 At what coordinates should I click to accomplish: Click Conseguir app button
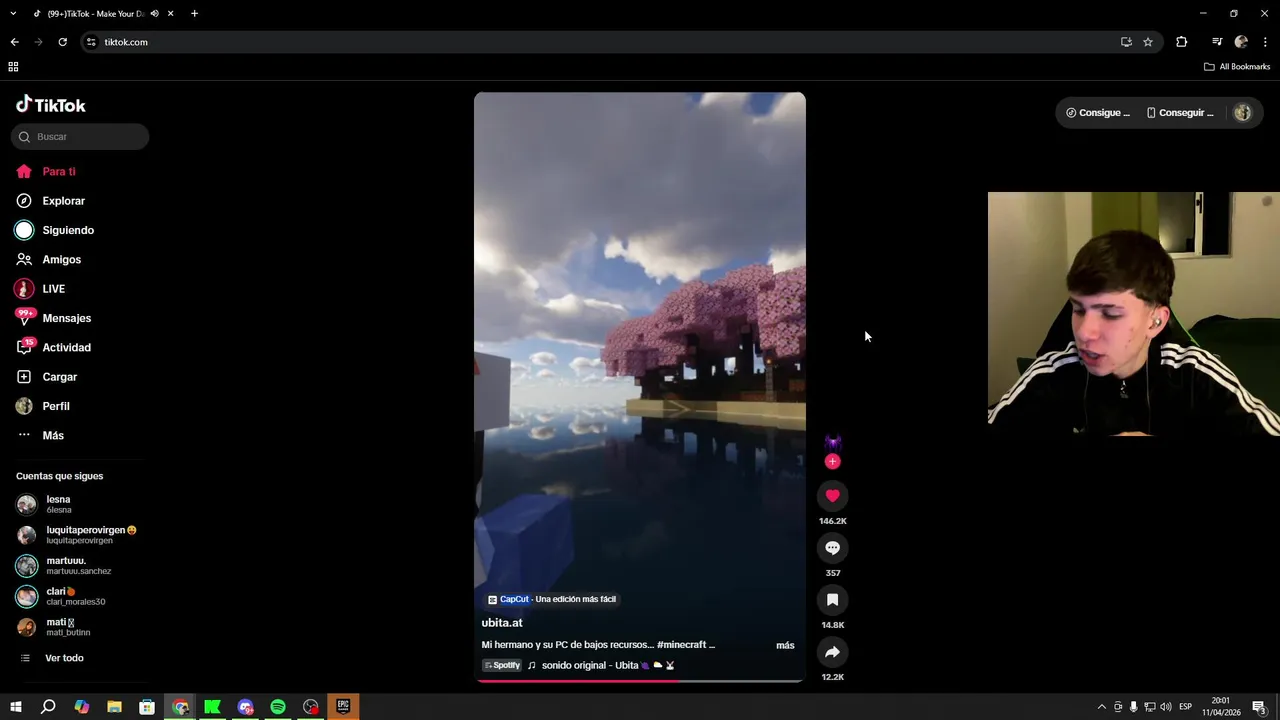1179,113
